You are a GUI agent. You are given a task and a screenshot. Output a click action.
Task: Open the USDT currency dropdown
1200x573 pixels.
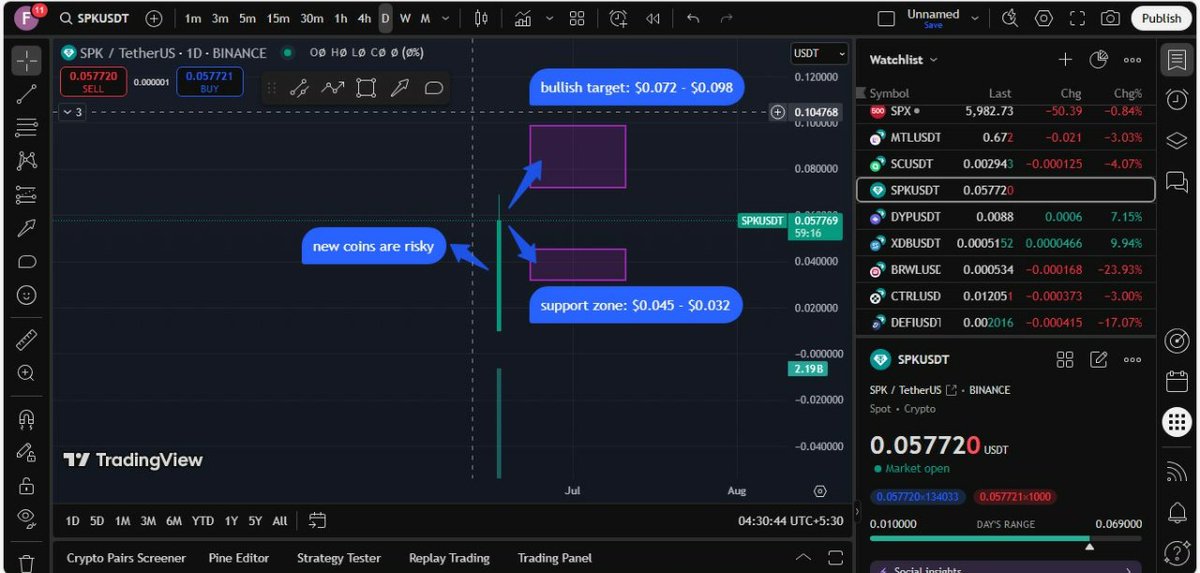point(819,53)
